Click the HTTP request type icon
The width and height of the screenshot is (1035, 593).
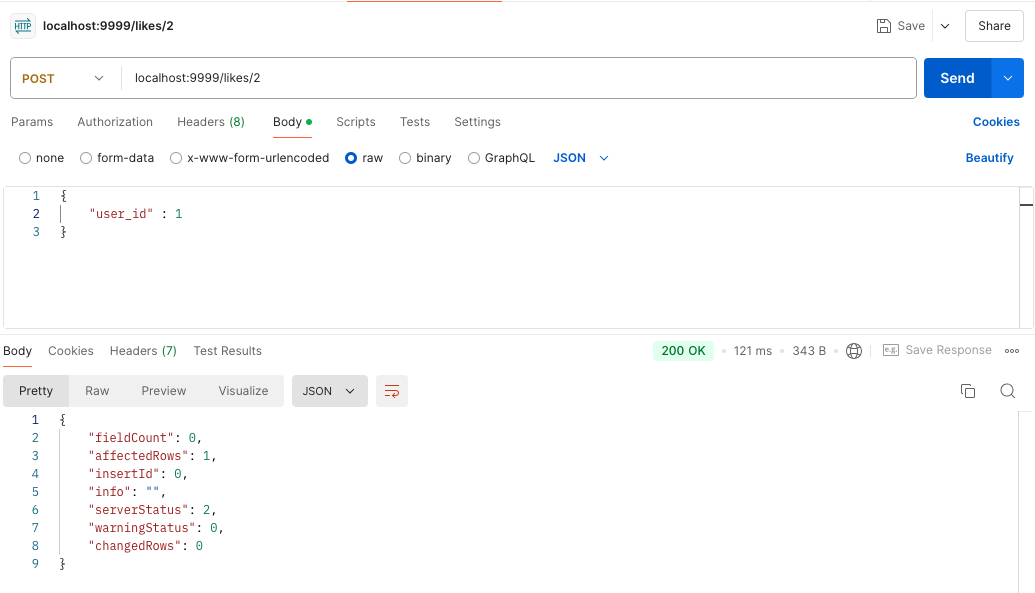[x=23, y=26]
